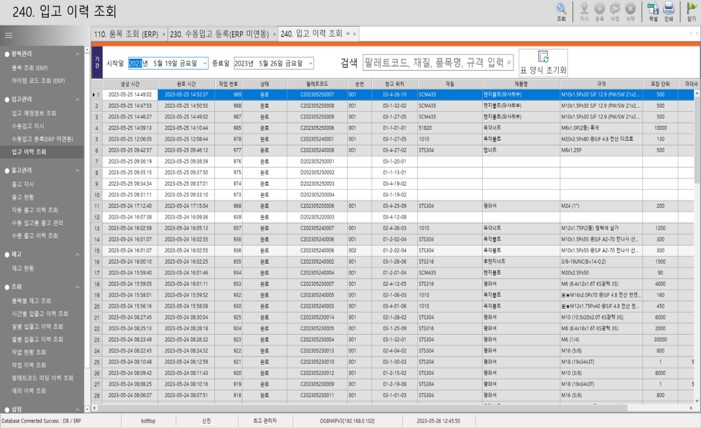The height and width of the screenshot is (428, 701).
Task: Click the 표 양식 초기화 reset icon button
Action: (x=543, y=63)
